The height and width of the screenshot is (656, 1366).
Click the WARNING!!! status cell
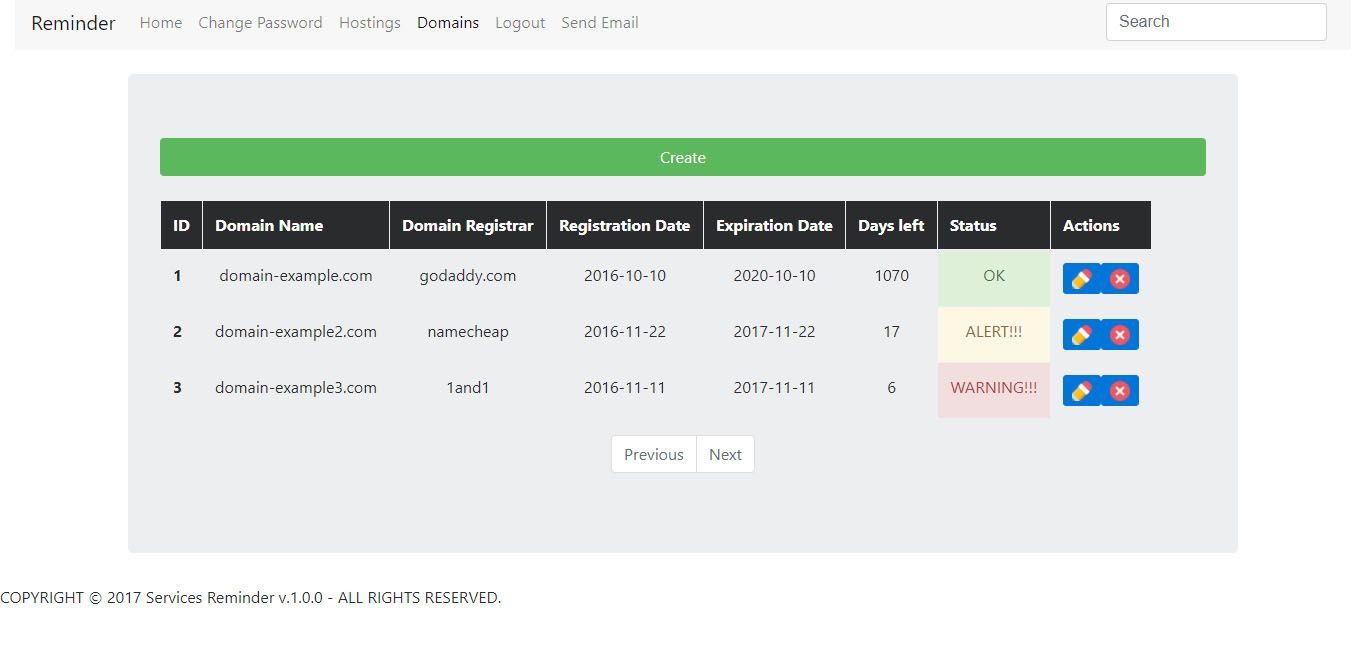click(x=993, y=388)
